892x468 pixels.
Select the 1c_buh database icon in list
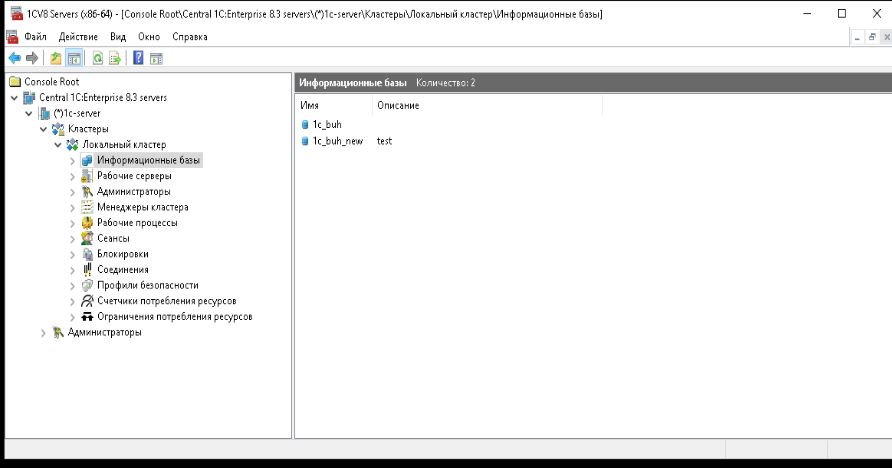coord(305,125)
